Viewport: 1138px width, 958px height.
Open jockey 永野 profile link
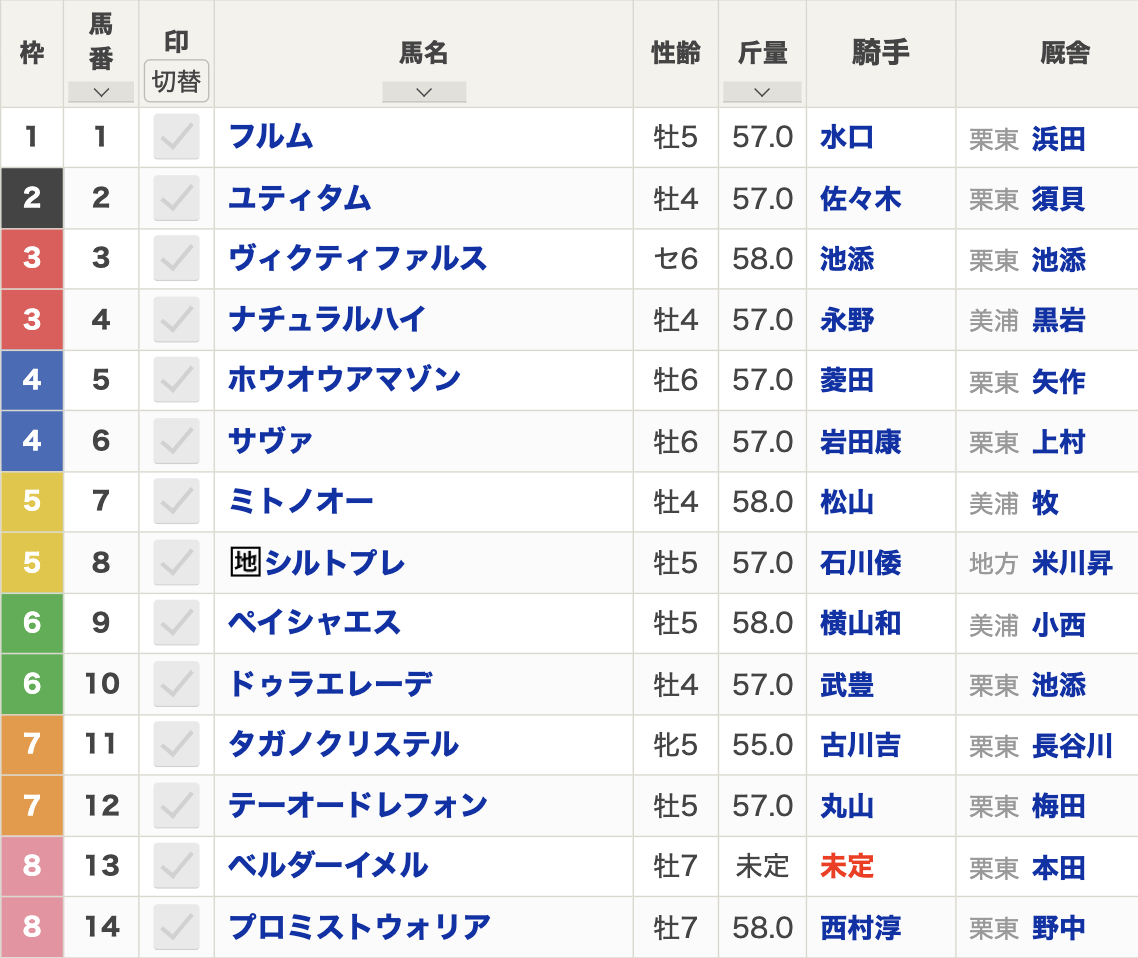tap(847, 320)
